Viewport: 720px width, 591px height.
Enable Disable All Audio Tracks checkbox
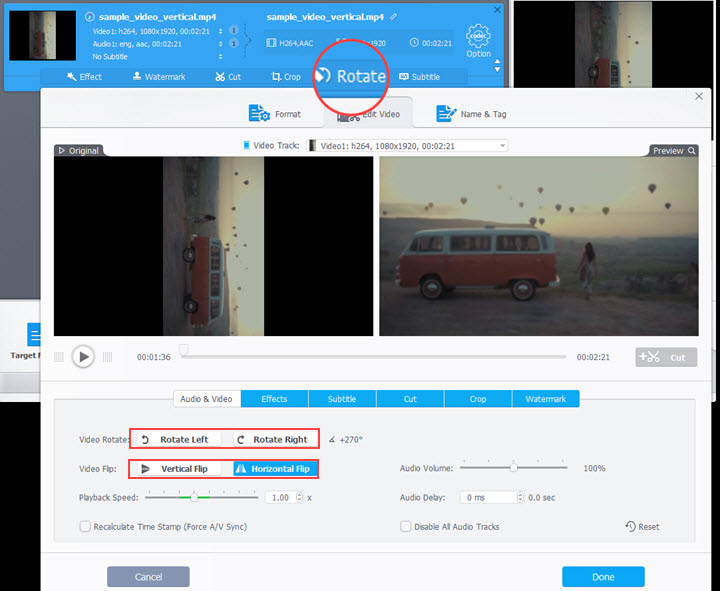pyautogui.click(x=405, y=526)
